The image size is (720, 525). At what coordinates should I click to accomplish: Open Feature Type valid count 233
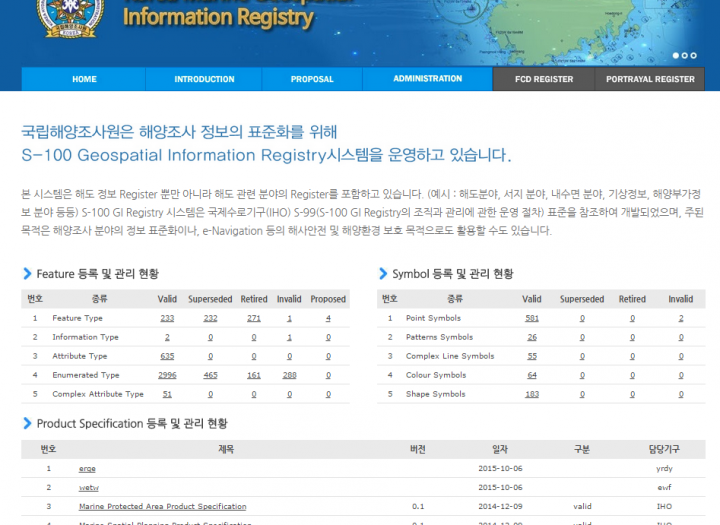(167, 318)
